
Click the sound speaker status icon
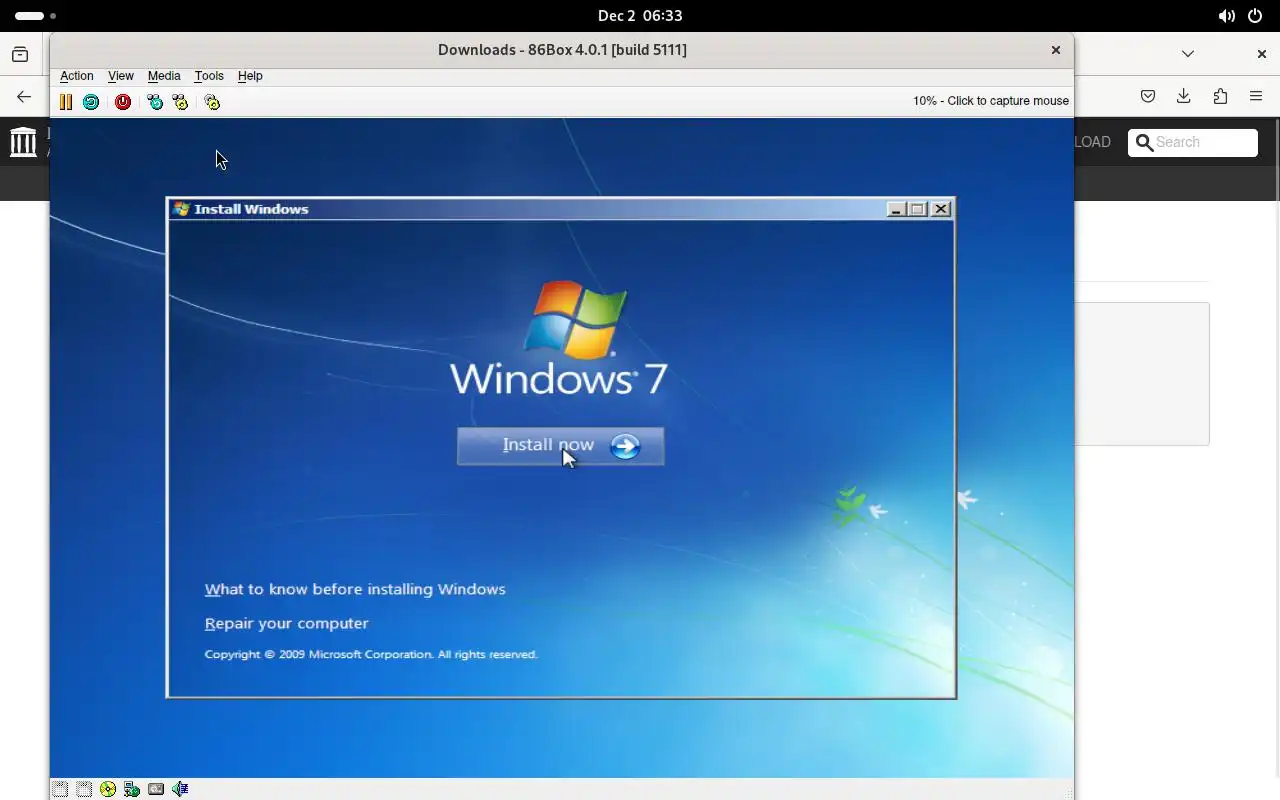(180, 789)
